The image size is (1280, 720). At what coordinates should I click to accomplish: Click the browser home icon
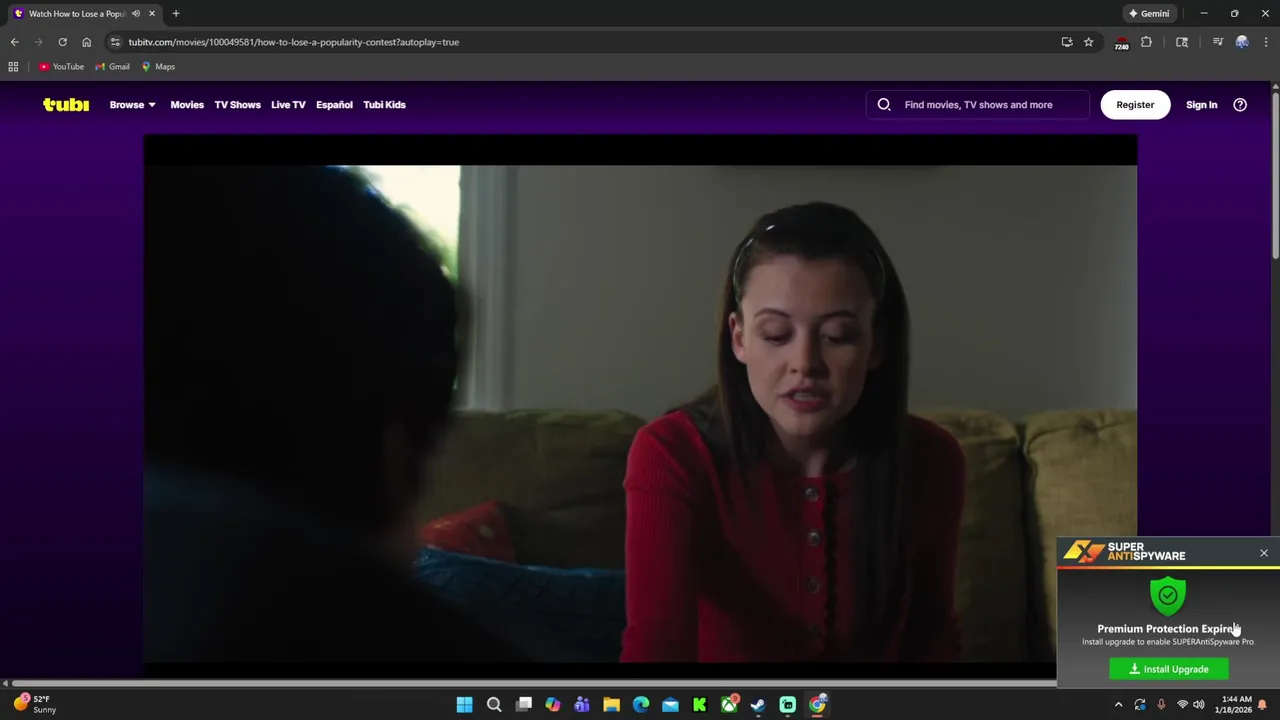pos(86,42)
